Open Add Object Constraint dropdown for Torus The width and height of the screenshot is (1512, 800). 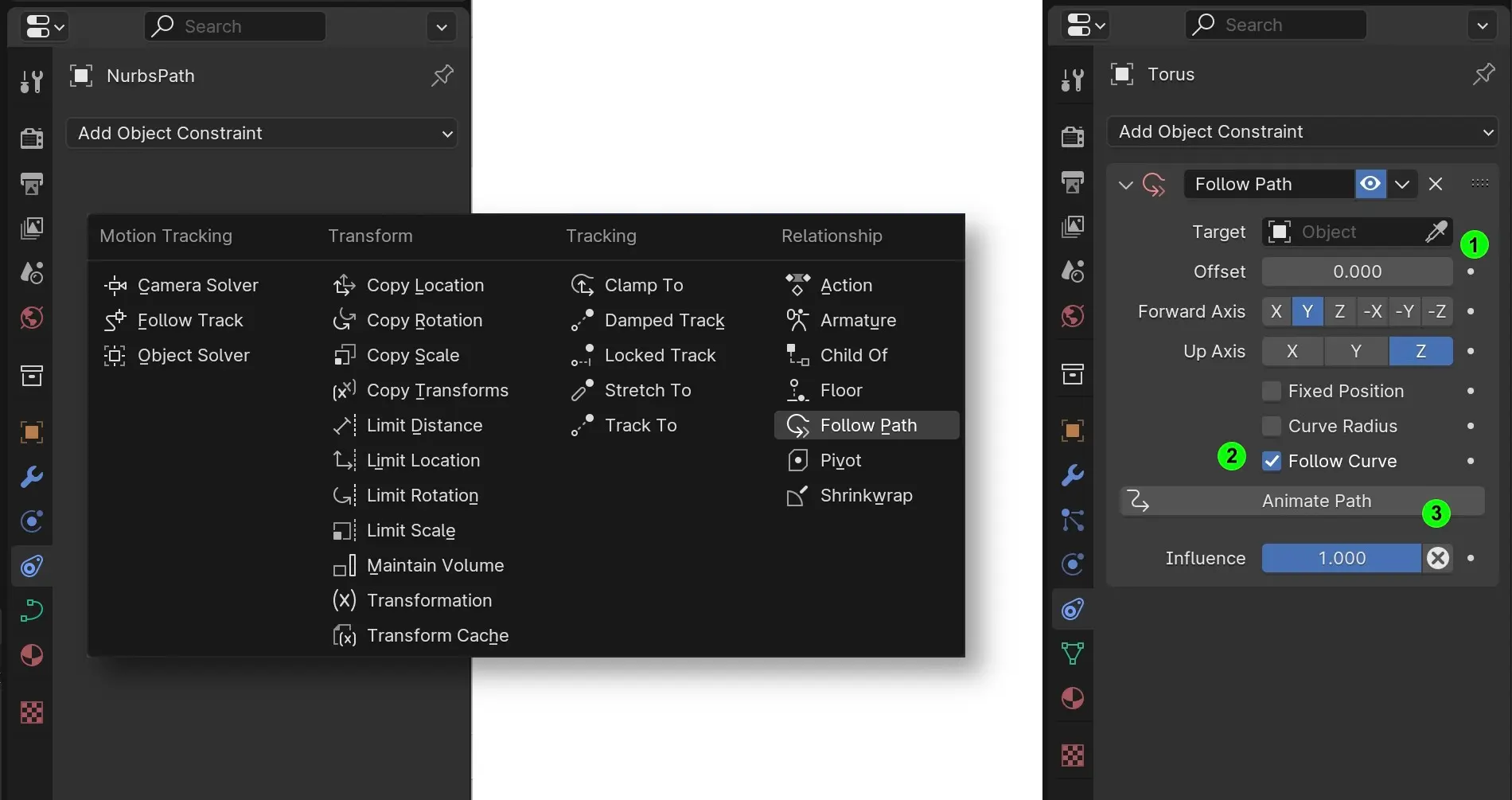(1303, 131)
